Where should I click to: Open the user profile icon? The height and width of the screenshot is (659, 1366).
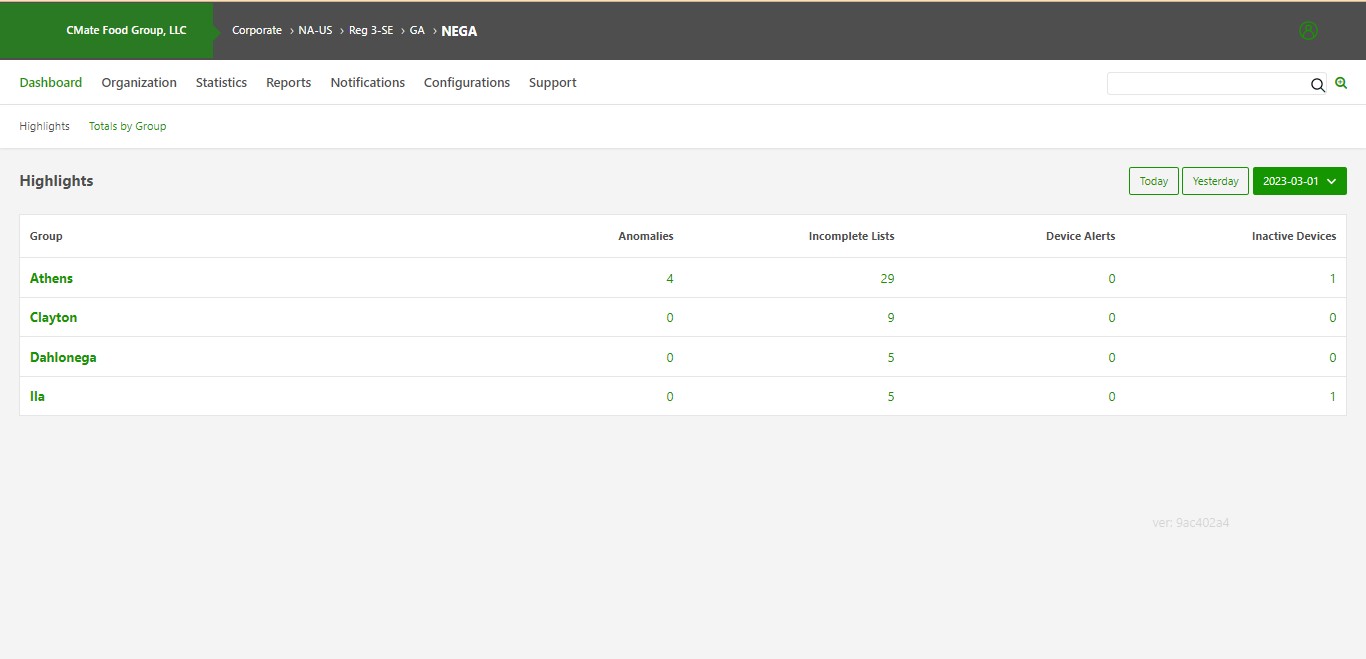1308,30
